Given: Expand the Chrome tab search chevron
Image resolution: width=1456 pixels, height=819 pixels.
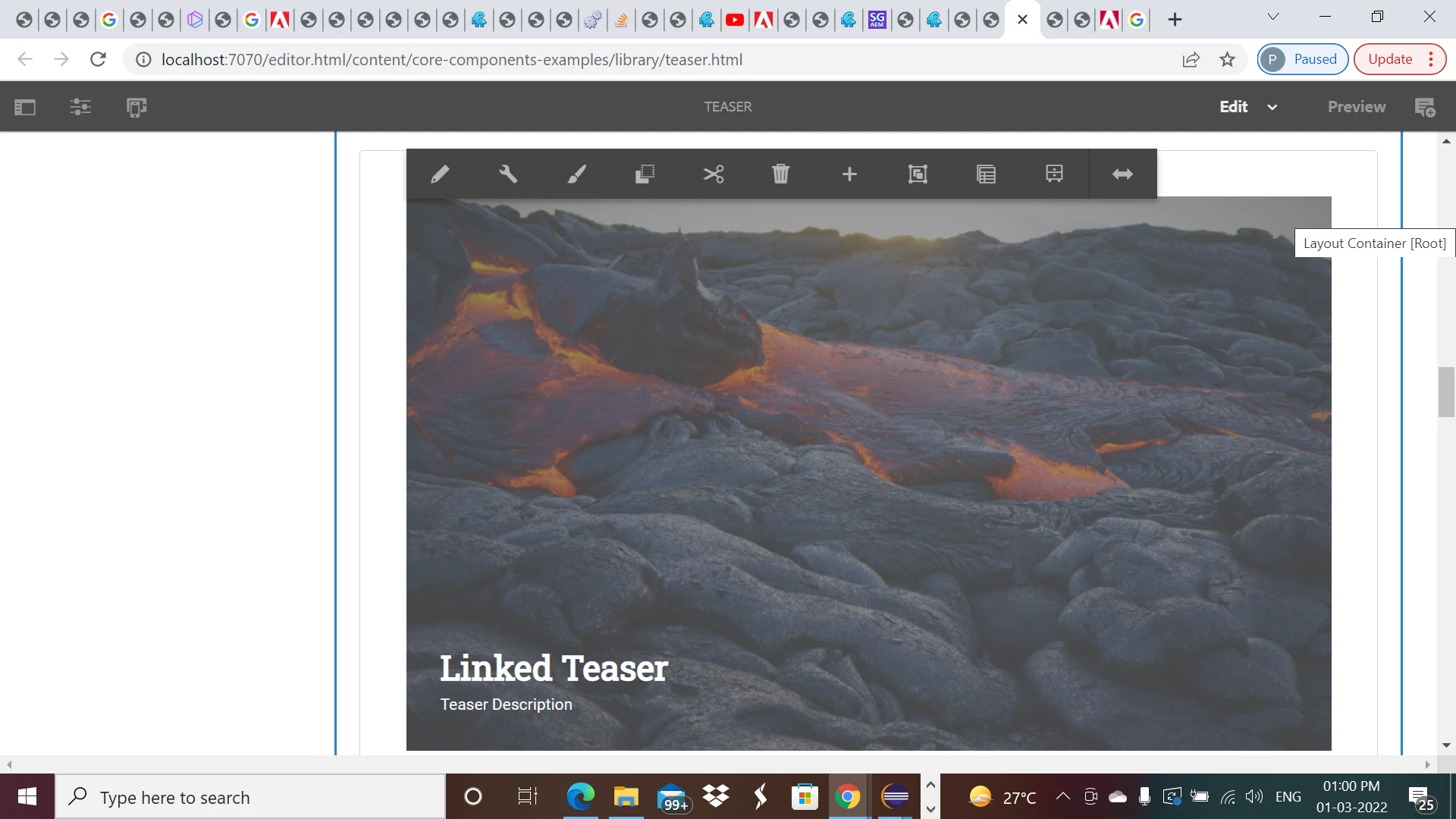Looking at the screenshot, I should click(x=1273, y=17).
